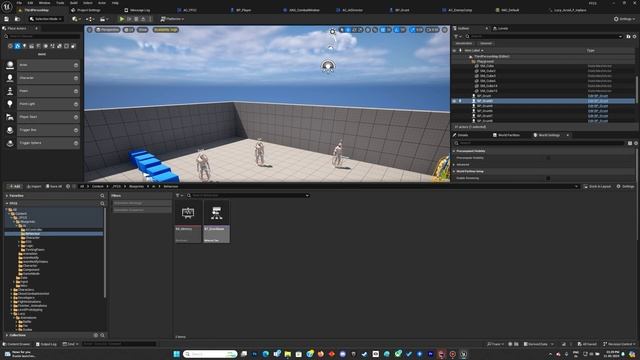Click the Point Light icon in Place Actors

click(10, 104)
